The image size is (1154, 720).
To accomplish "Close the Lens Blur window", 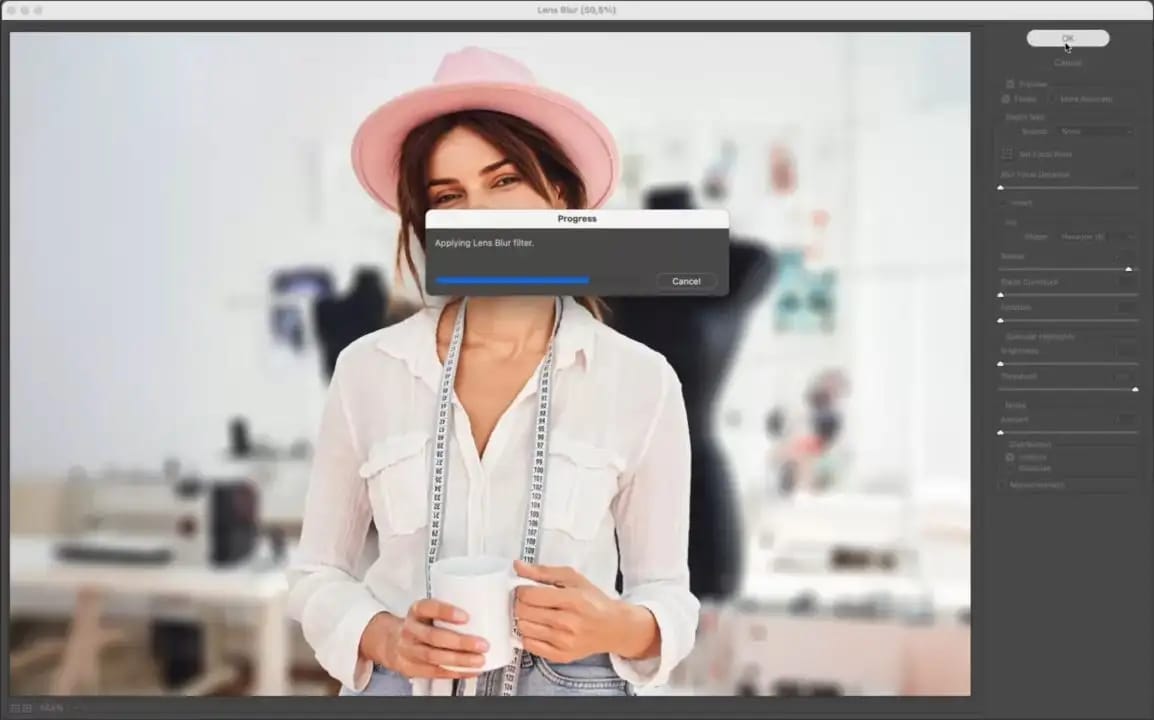I will pos(11,10).
